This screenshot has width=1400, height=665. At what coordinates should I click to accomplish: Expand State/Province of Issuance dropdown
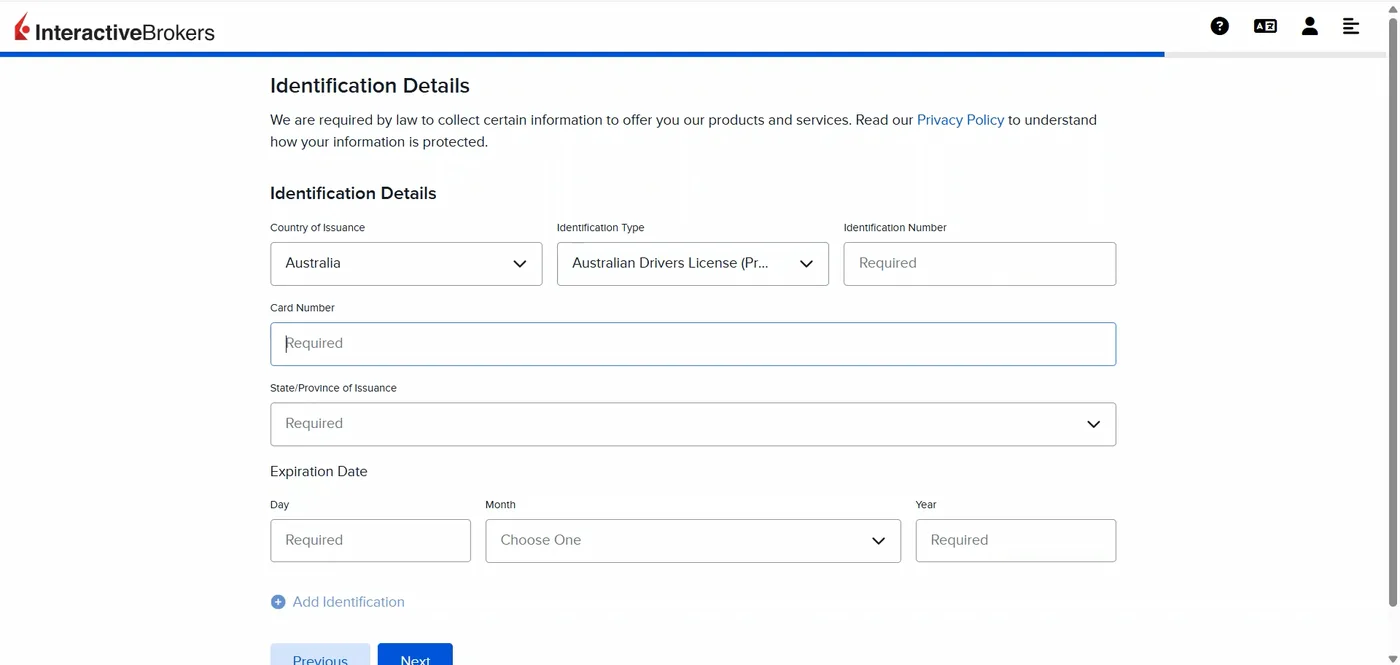tap(693, 424)
